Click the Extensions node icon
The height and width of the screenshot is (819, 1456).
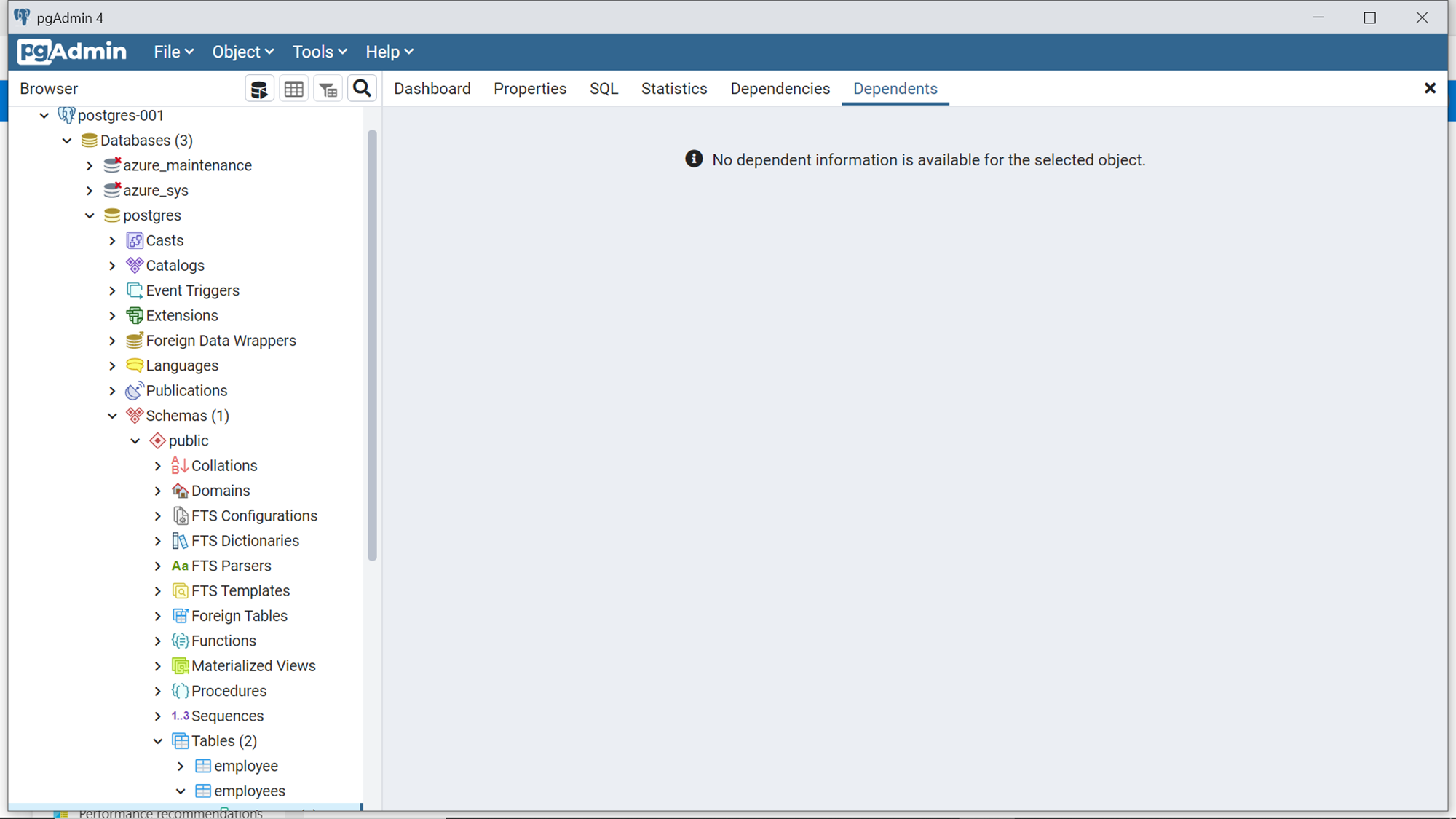[135, 315]
